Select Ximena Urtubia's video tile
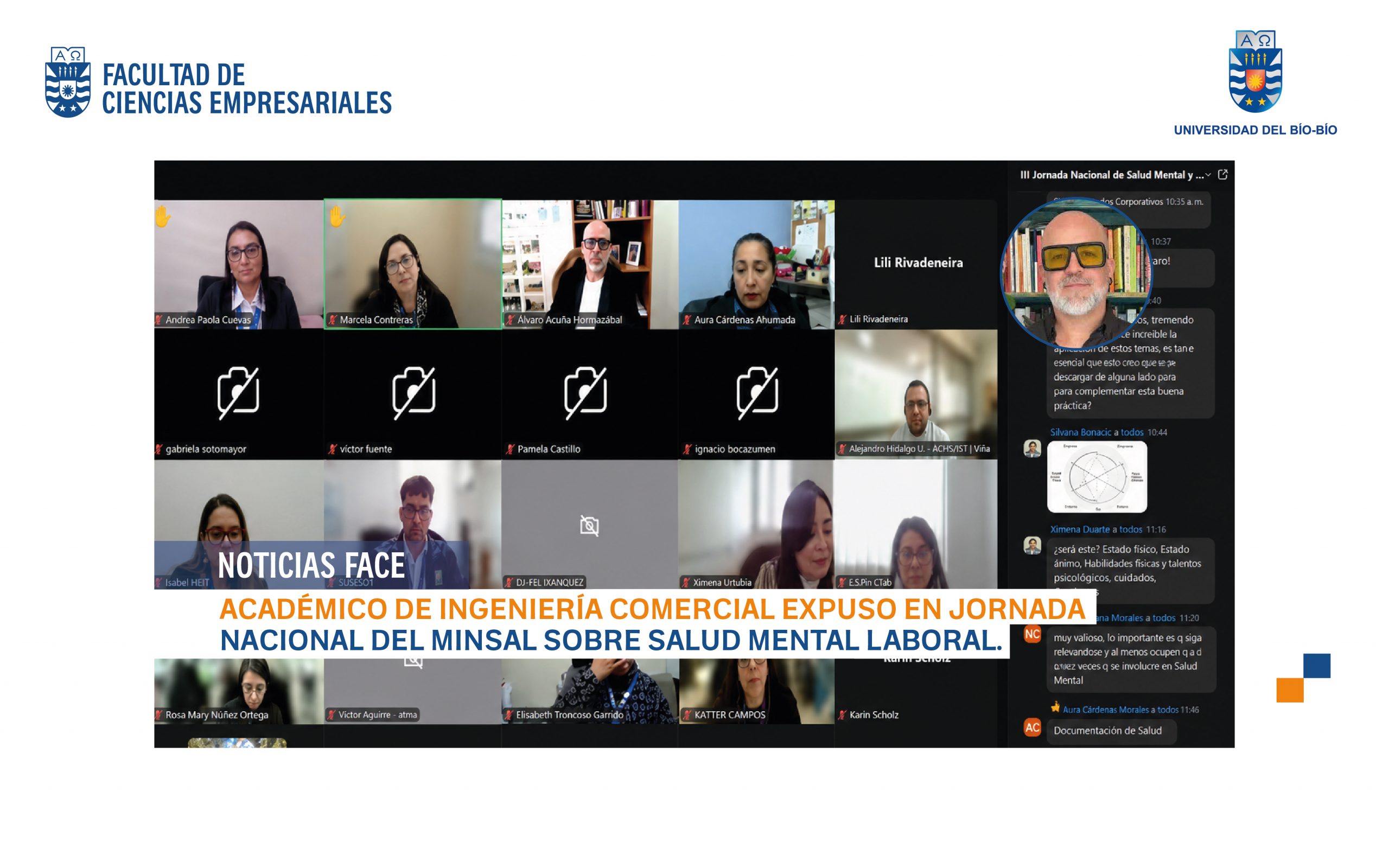Image resolution: width=1389 pixels, height=868 pixels. coord(756,524)
